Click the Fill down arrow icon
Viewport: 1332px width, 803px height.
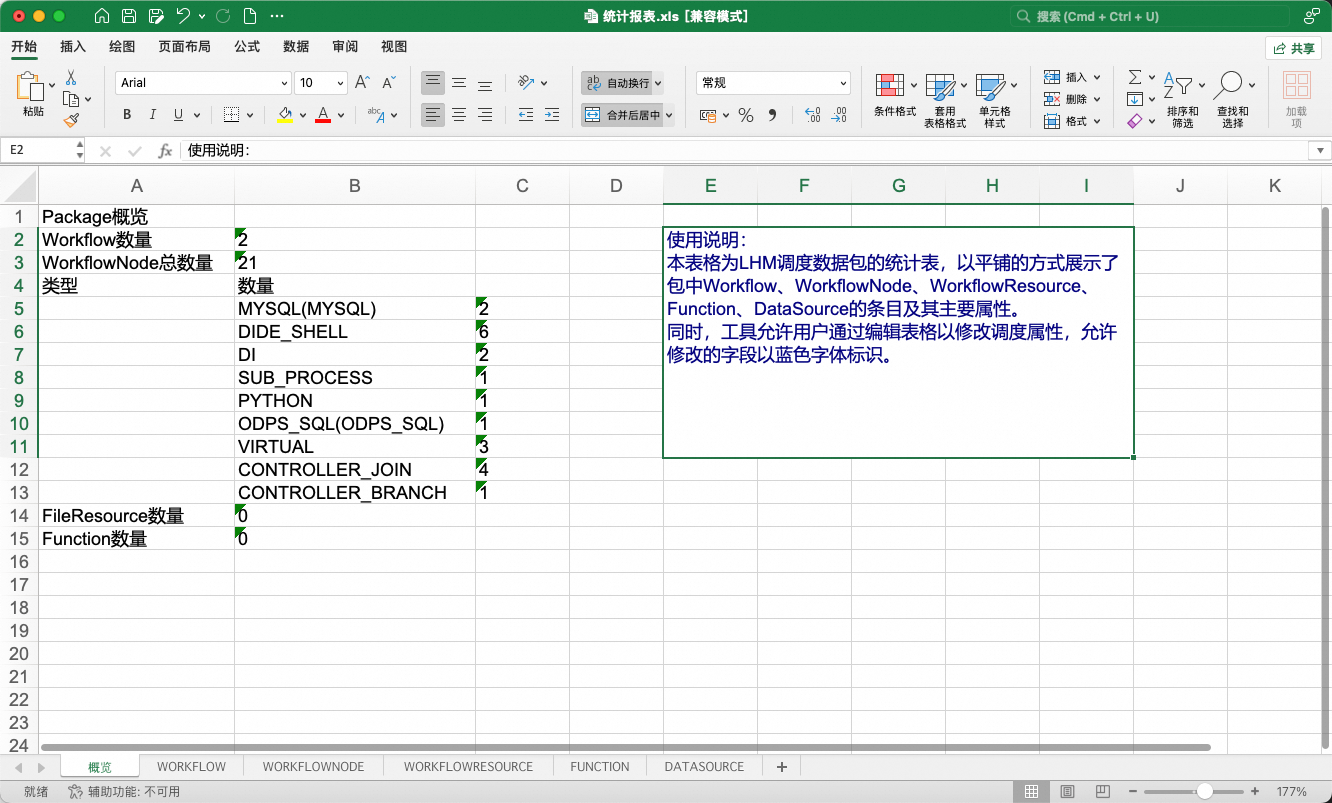coord(1135,99)
